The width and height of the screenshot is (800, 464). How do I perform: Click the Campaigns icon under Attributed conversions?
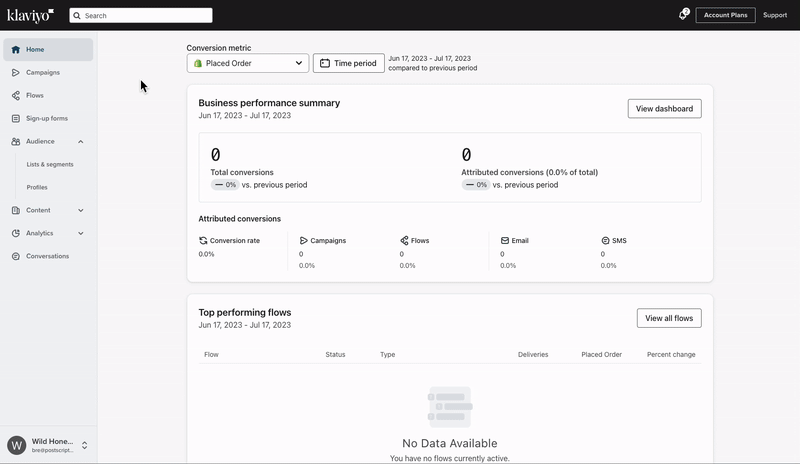click(304, 240)
